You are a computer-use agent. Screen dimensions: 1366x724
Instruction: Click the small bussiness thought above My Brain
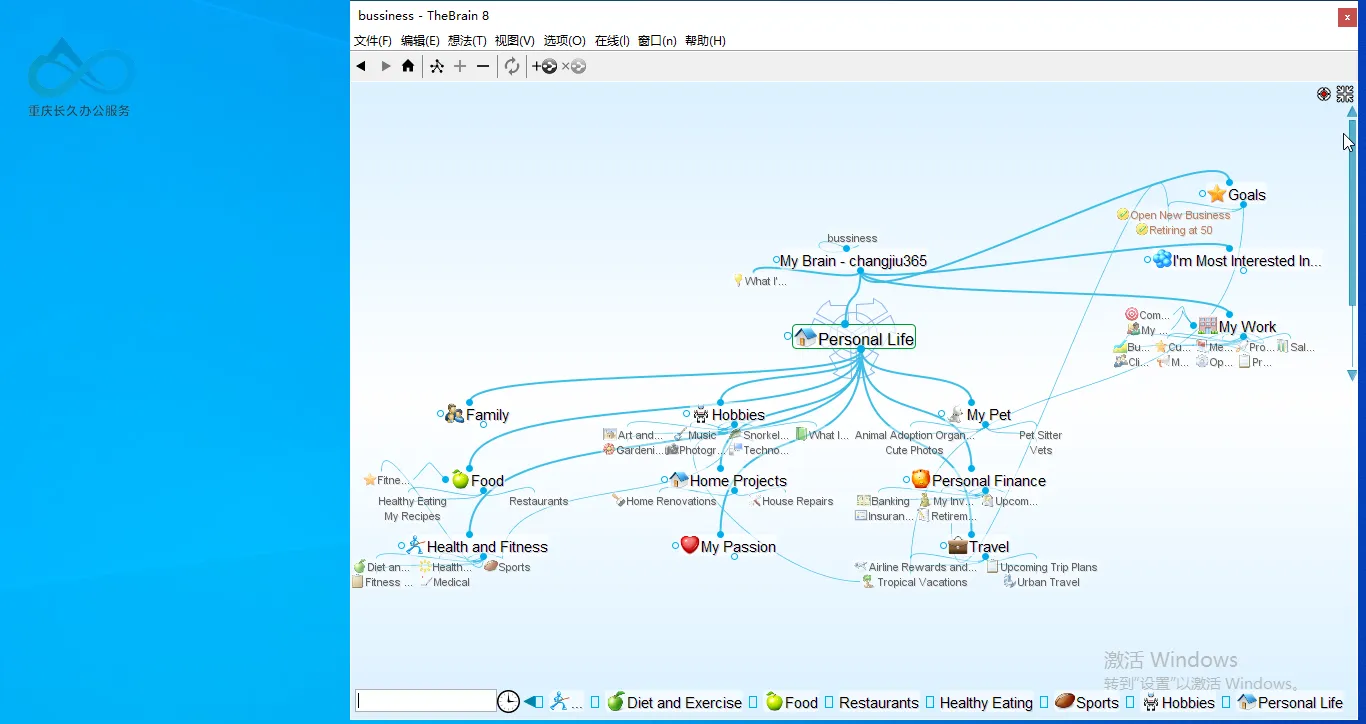pos(852,239)
